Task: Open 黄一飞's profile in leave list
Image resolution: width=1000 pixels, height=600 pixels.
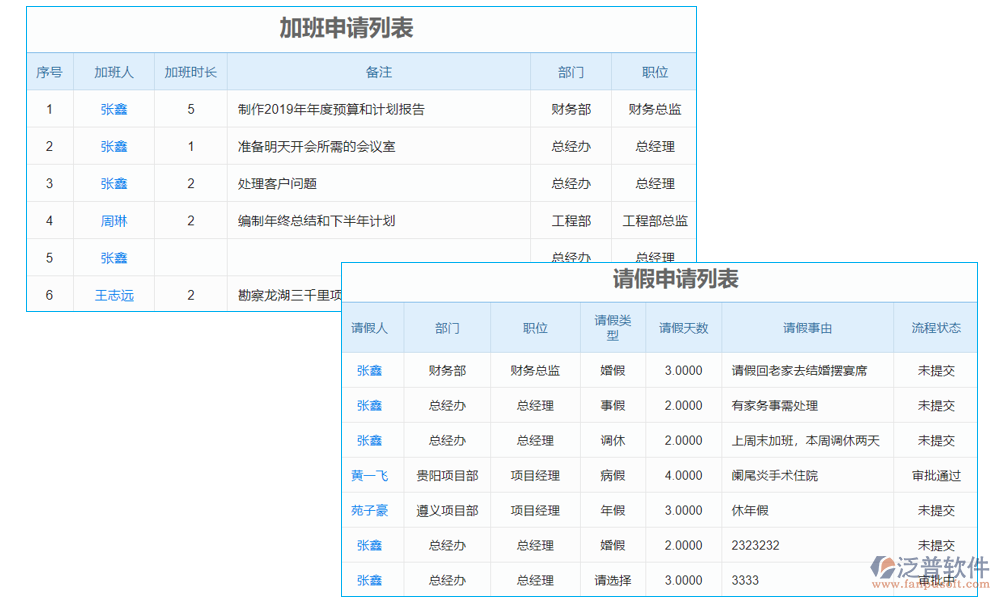Action: 372,475
